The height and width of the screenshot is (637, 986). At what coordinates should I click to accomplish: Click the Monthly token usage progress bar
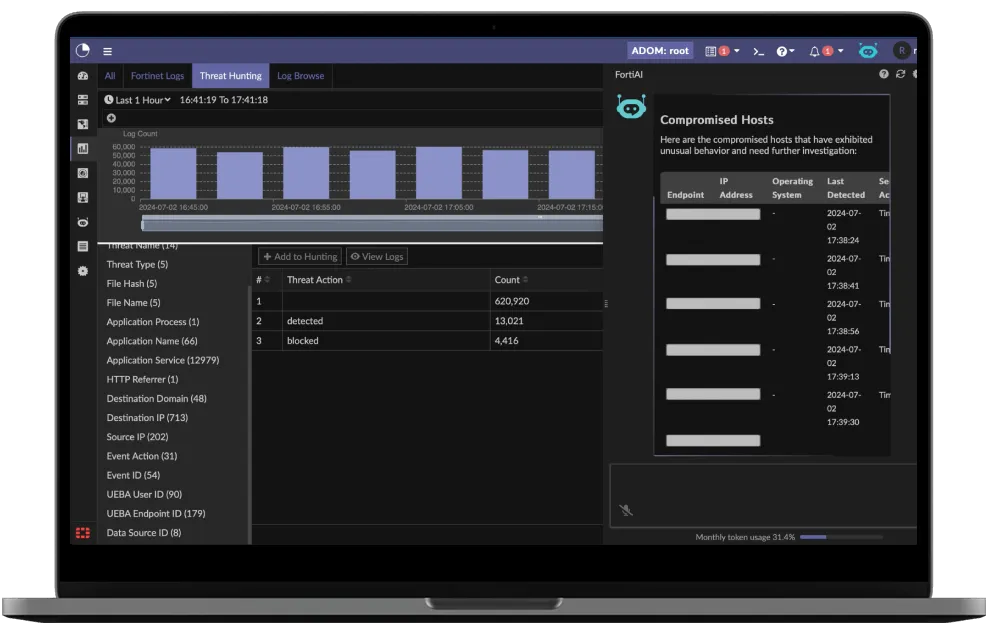(x=841, y=538)
